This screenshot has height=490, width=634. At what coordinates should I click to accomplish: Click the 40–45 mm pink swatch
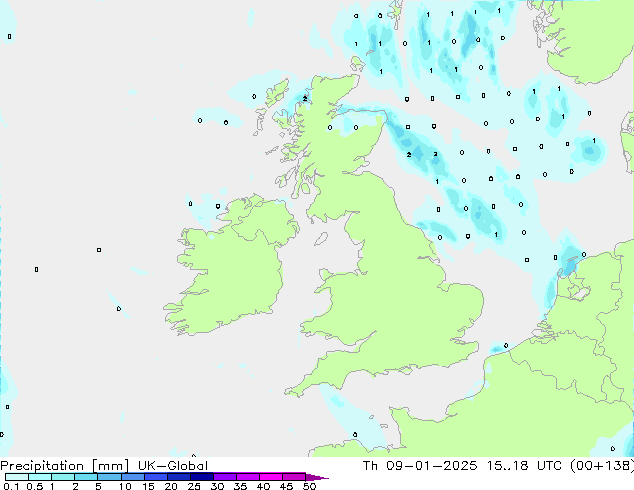tap(271, 477)
